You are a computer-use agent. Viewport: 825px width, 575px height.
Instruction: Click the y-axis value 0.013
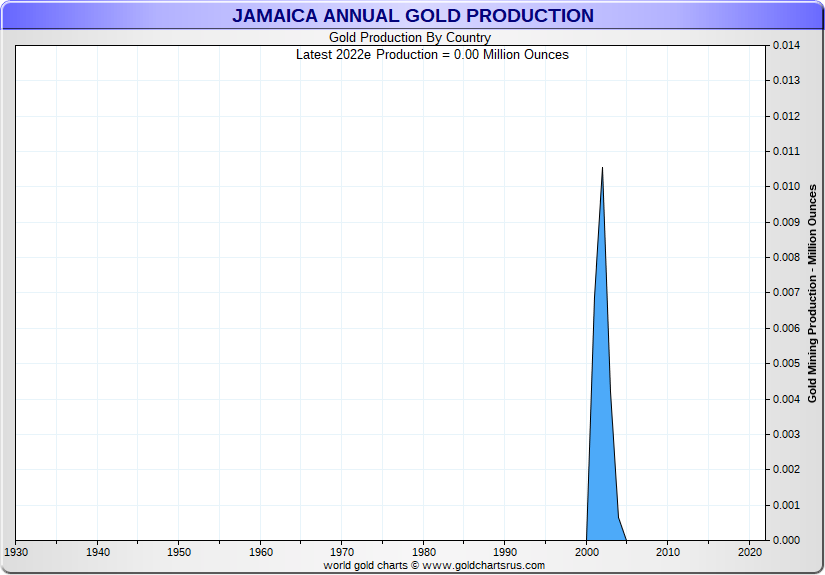(x=786, y=80)
